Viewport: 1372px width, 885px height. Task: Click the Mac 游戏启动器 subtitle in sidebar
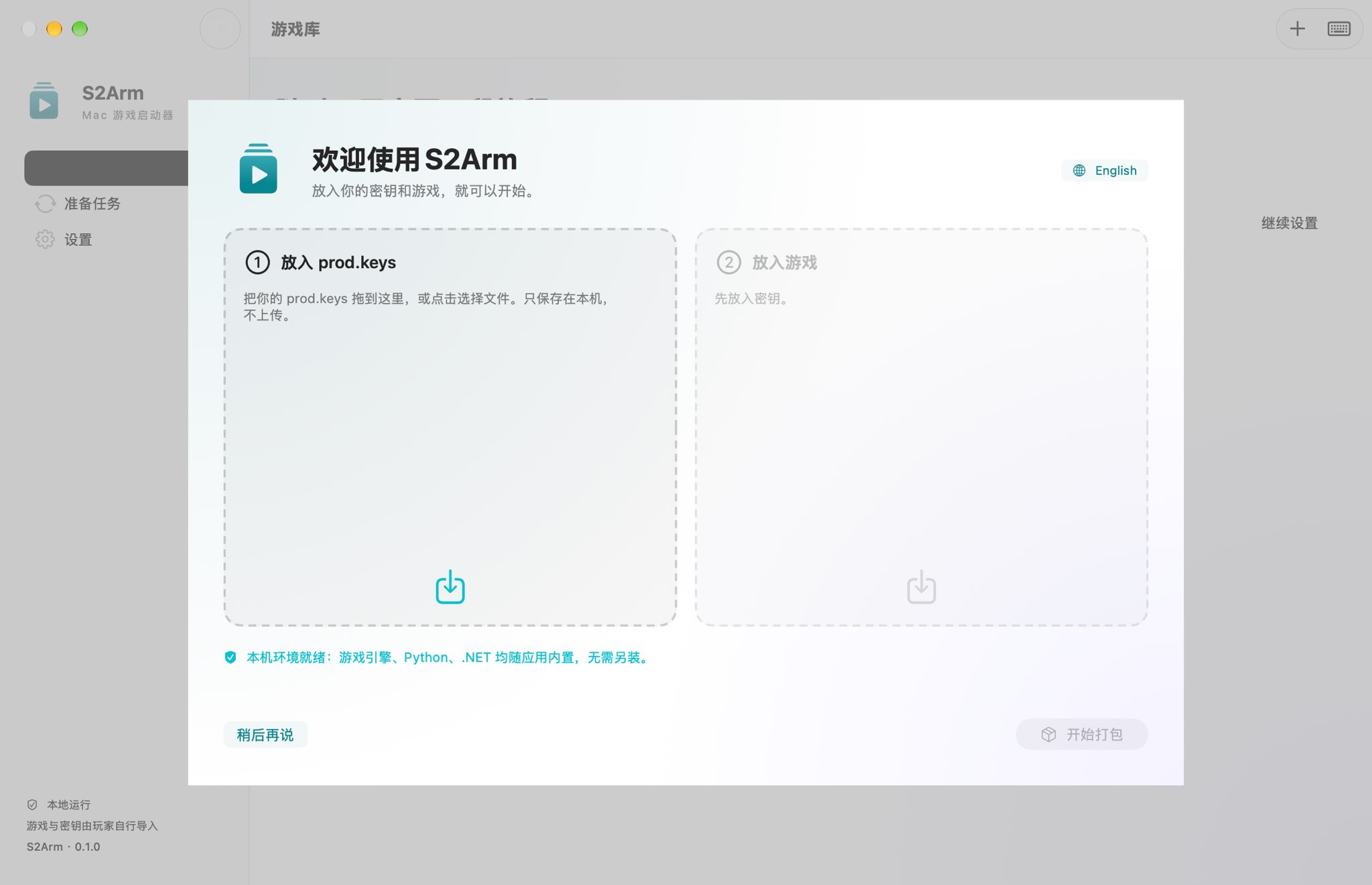tap(127, 115)
